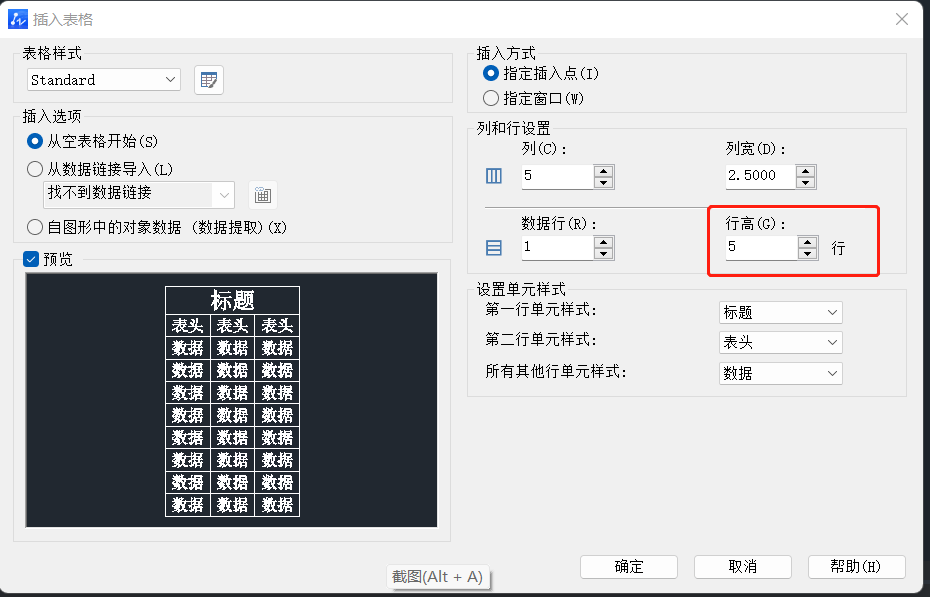
Task: Click the columns icon beside 列(C)
Action: [494, 175]
